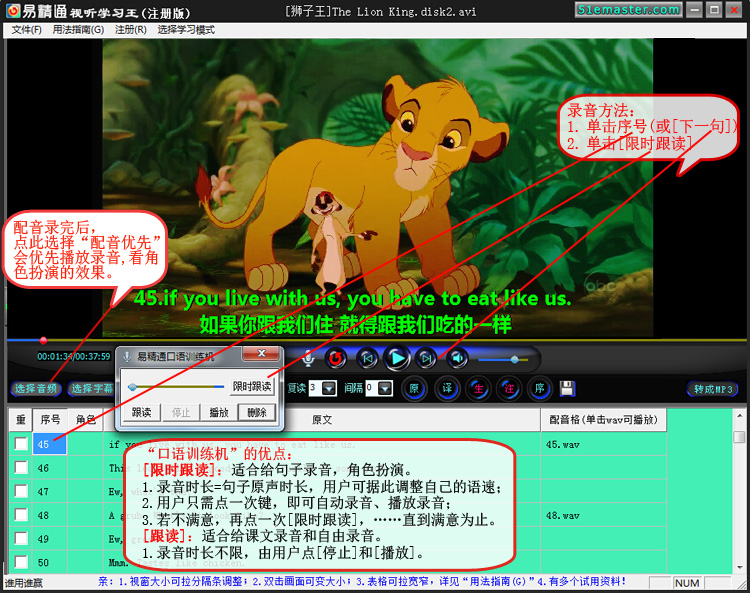Select sequence number 46 cell
This screenshot has width=750, height=593.
pyautogui.click(x=50, y=468)
